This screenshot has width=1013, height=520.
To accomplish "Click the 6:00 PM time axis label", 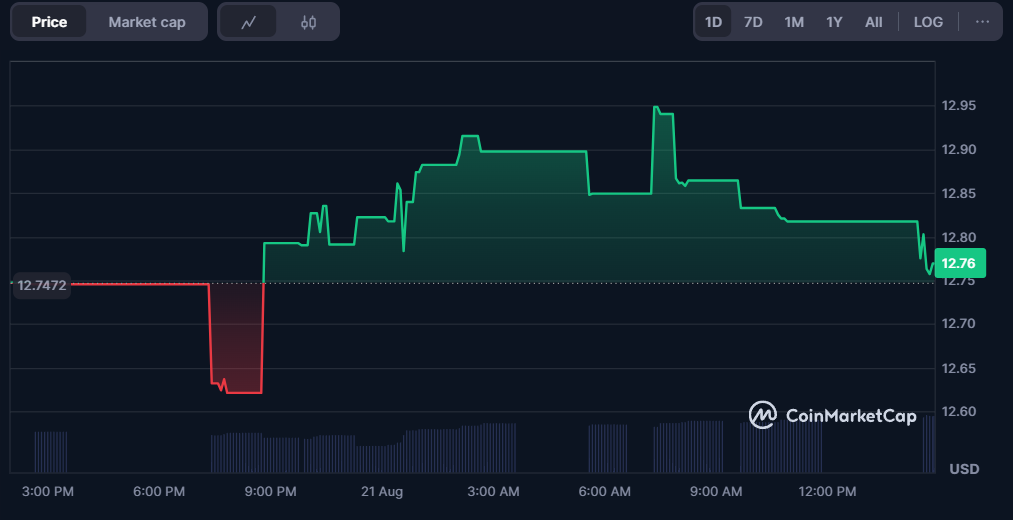I will (x=159, y=492).
